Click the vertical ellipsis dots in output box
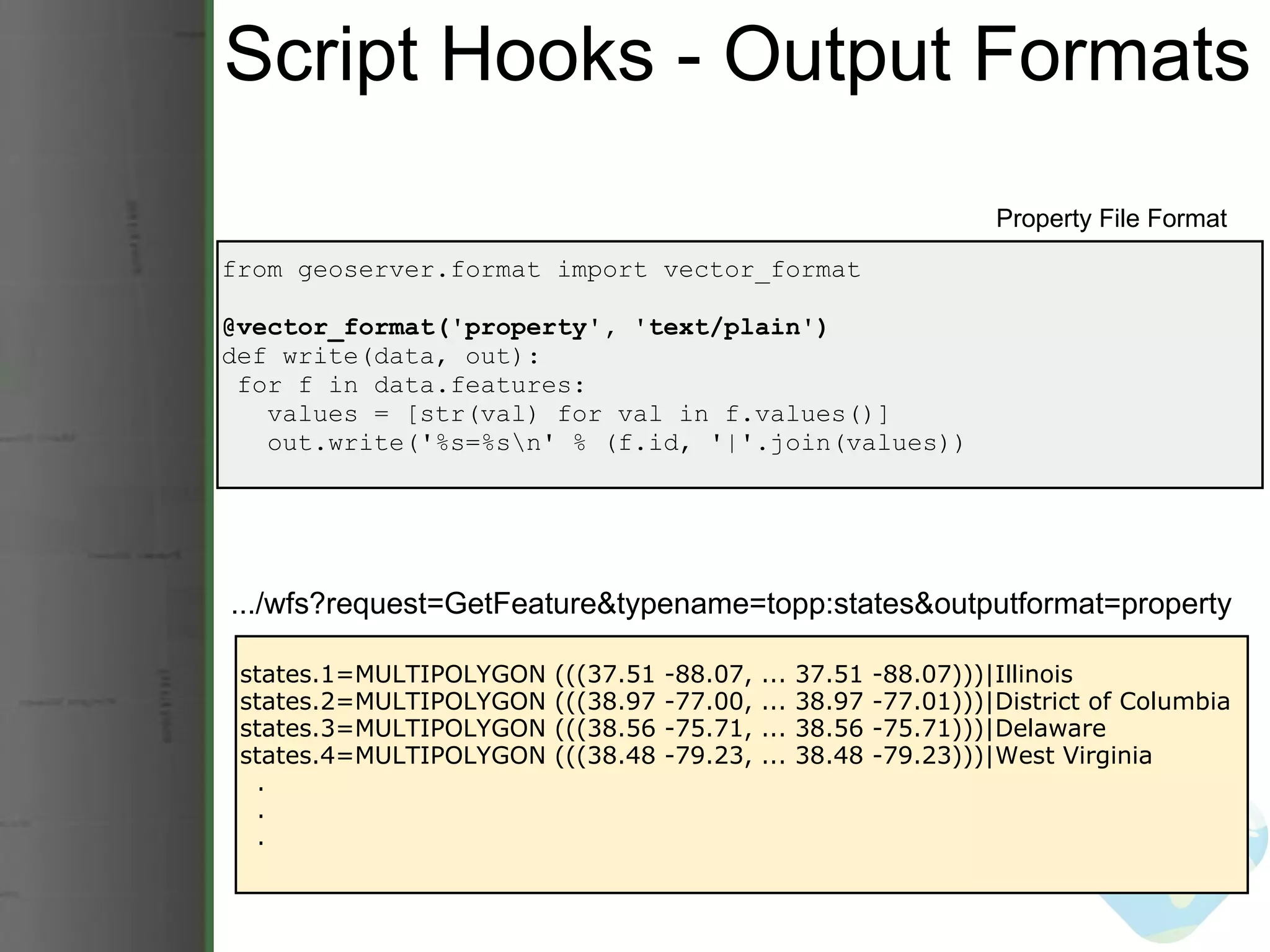Image resolution: width=1270 pixels, height=952 pixels. tap(261, 815)
